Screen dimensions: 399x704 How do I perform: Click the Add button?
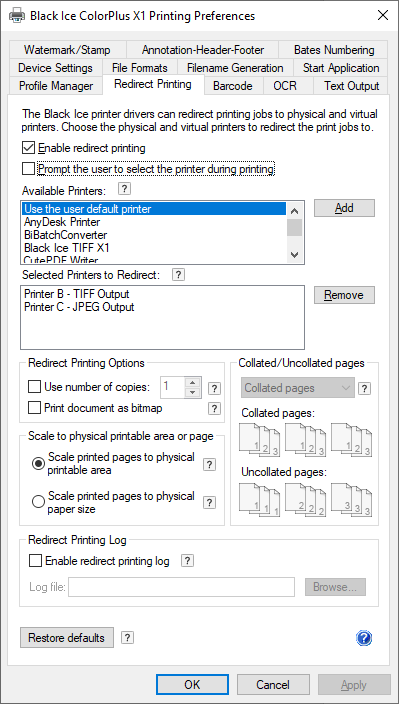(344, 208)
